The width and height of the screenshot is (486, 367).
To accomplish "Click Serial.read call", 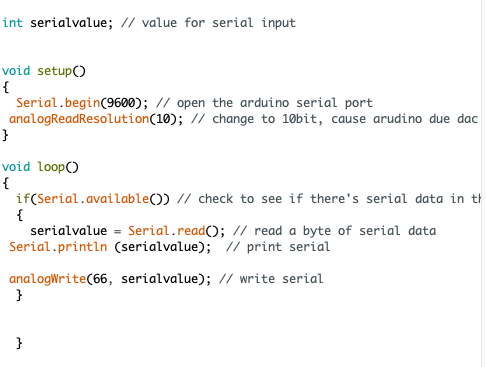I will 167,231.
